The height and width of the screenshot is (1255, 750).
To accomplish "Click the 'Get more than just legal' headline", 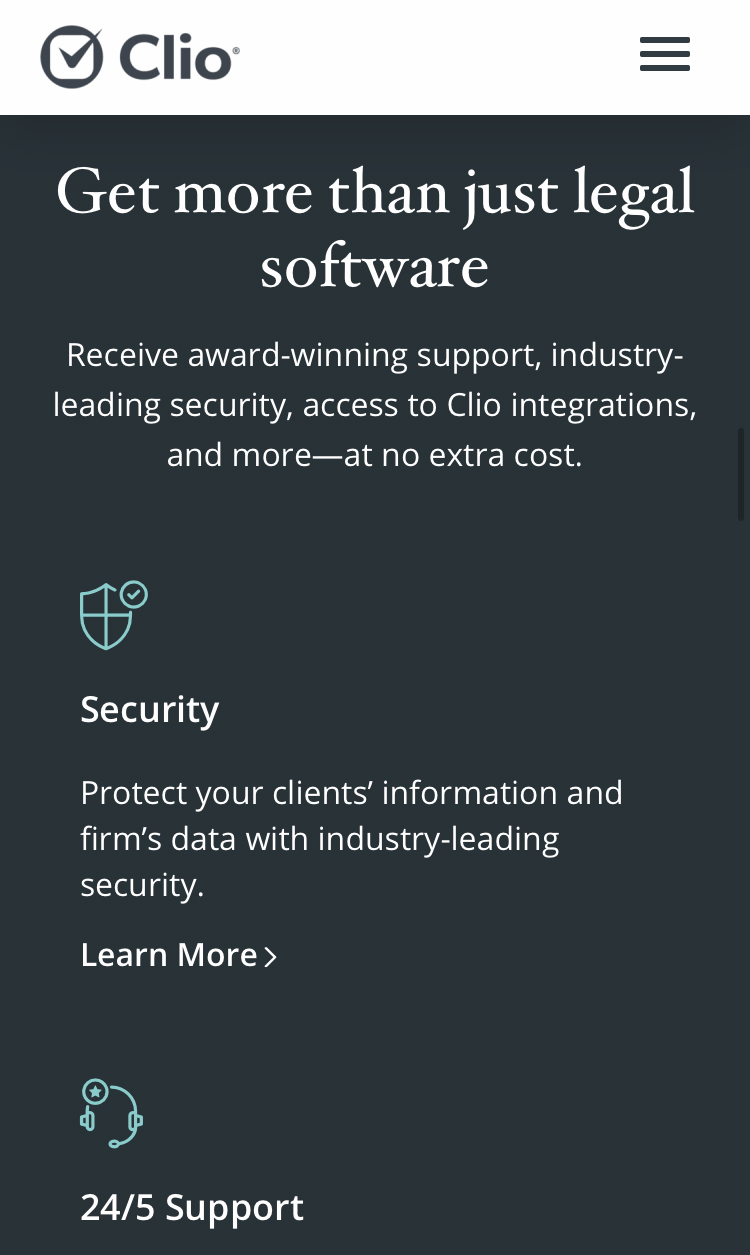I will [375, 191].
